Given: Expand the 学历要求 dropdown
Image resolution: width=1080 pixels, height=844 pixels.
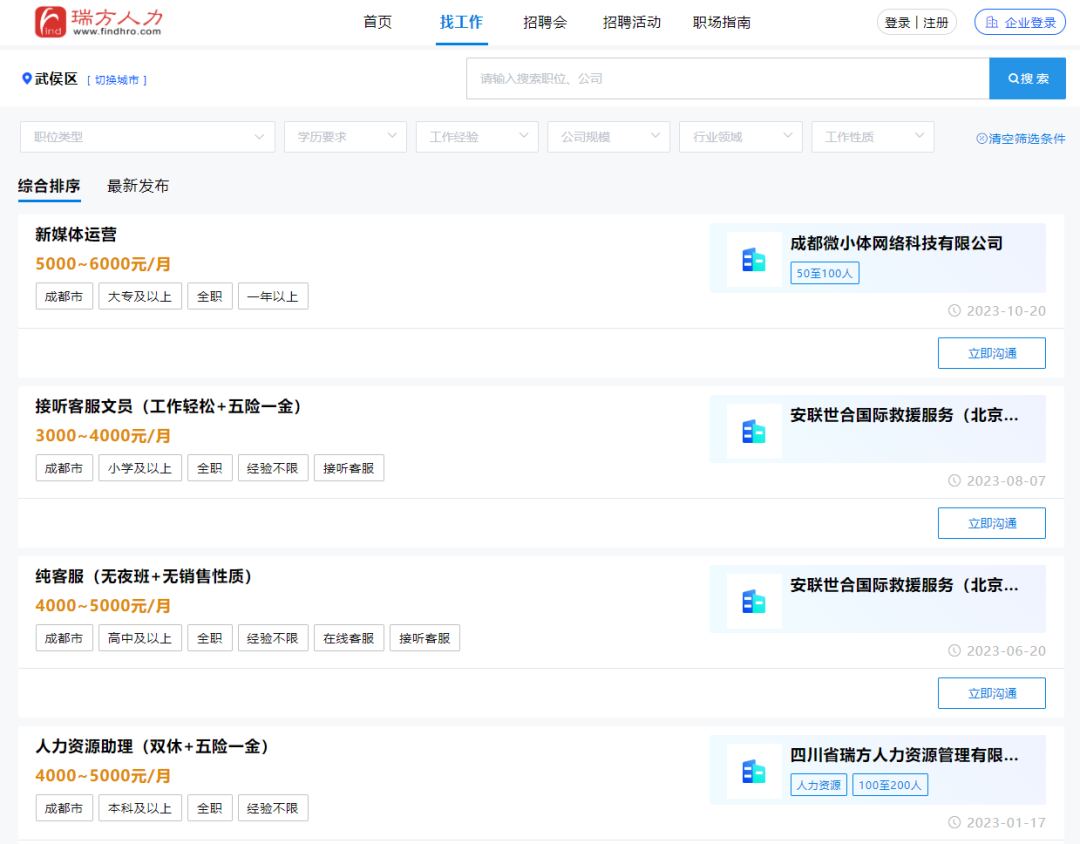Looking at the screenshot, I should pyautogui.click(x=345, y=137).
